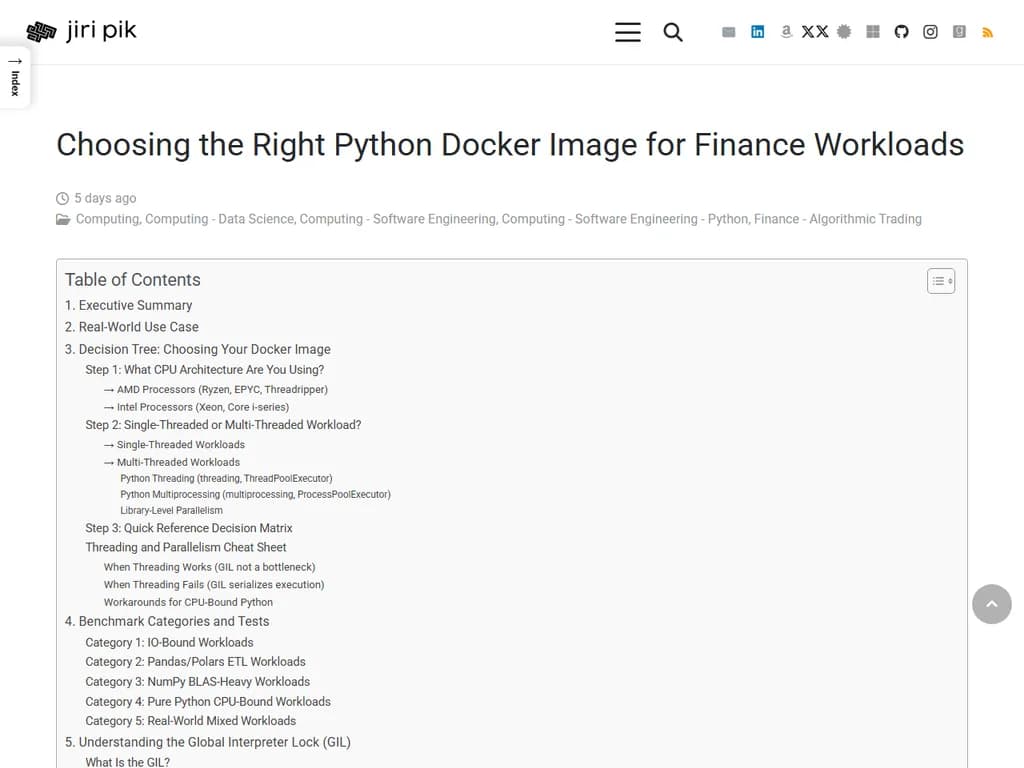Viewport: 1024px width, 768px height.
Task: Open the hamburger navigation menu
Action: pyautogui.click(x=628, y=32)
